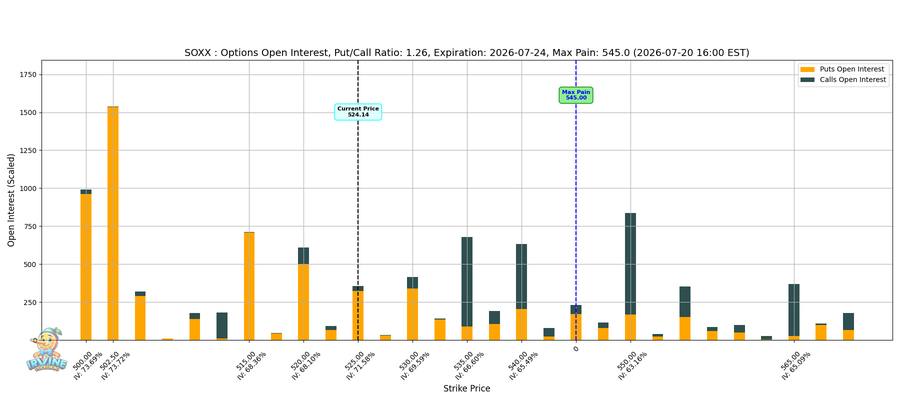Click the x-axis label '530.00 IV: 69.59%'
Screen dimensions: 900x400
pos(413,365)
